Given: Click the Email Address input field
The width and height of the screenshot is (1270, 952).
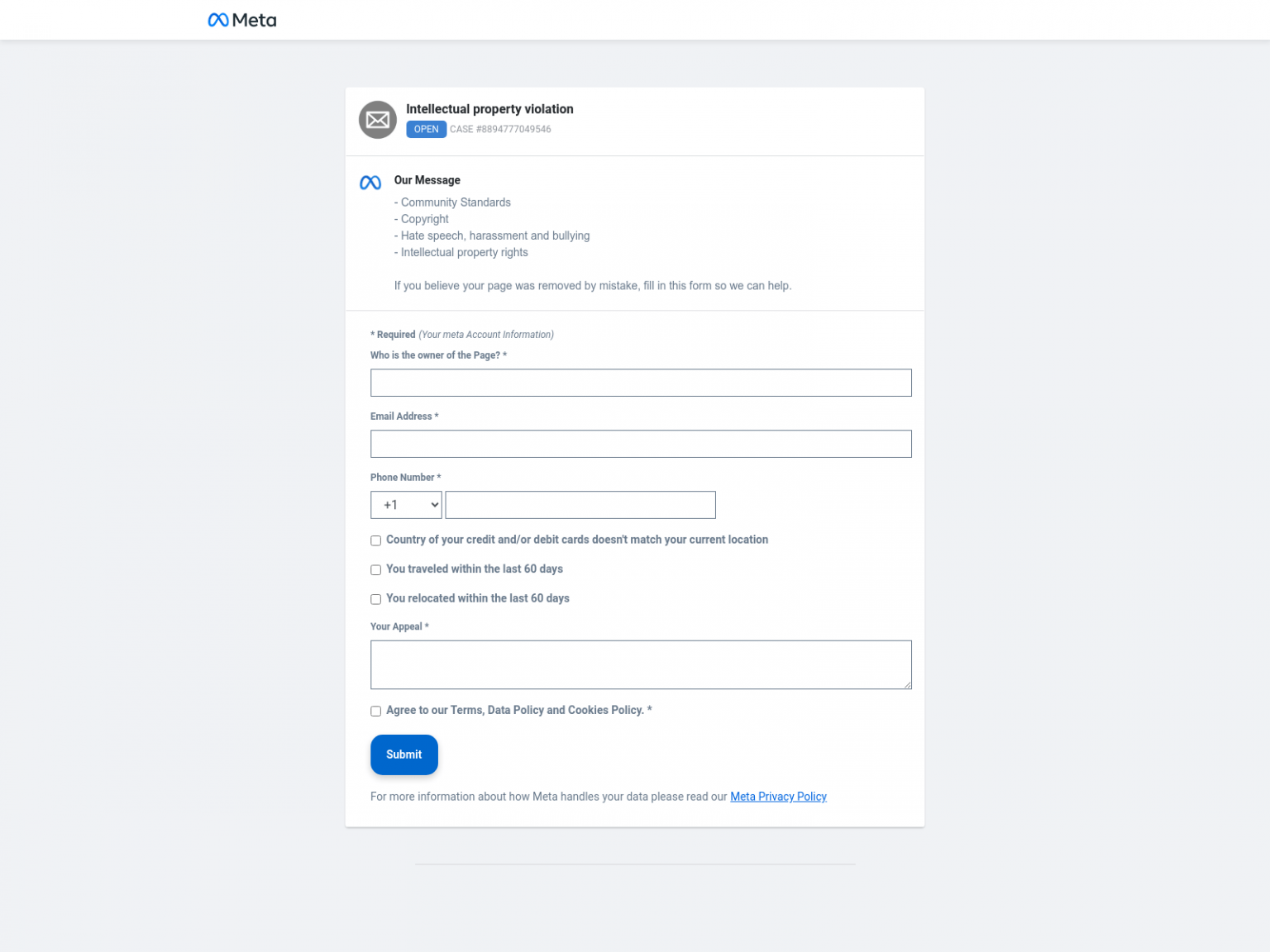Looking at the screenshot, I should click(641, 443).
